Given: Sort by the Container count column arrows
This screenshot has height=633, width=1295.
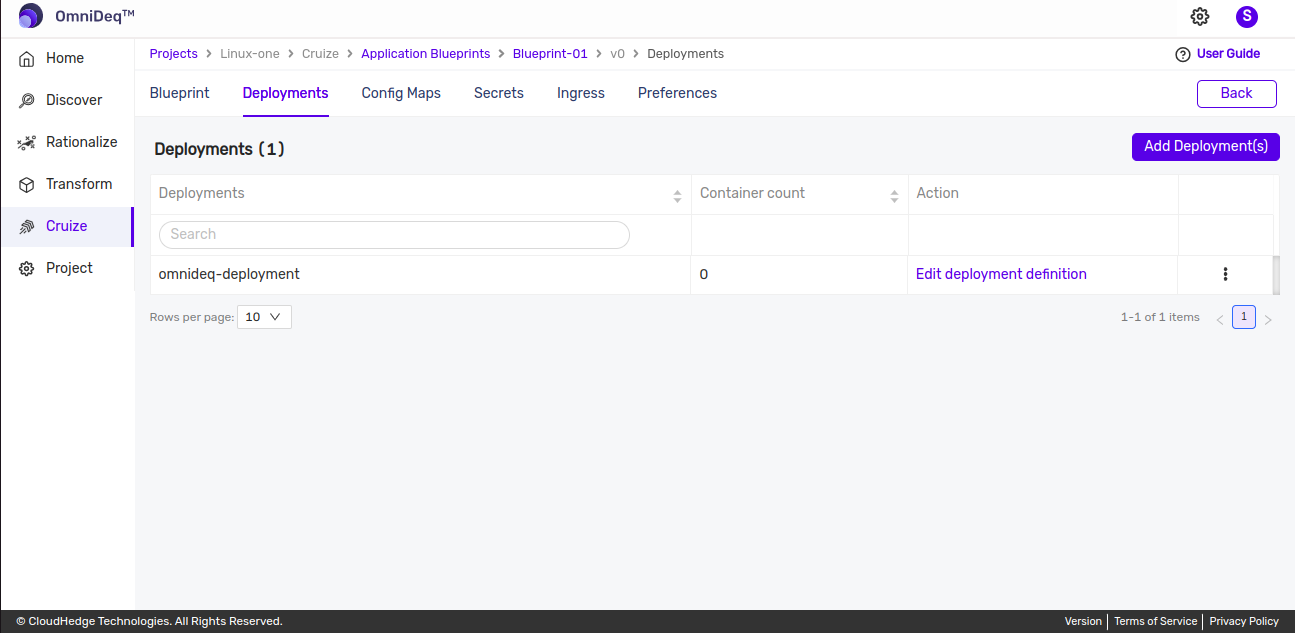Looking at the screenshot, I should [x=894, y=197].
